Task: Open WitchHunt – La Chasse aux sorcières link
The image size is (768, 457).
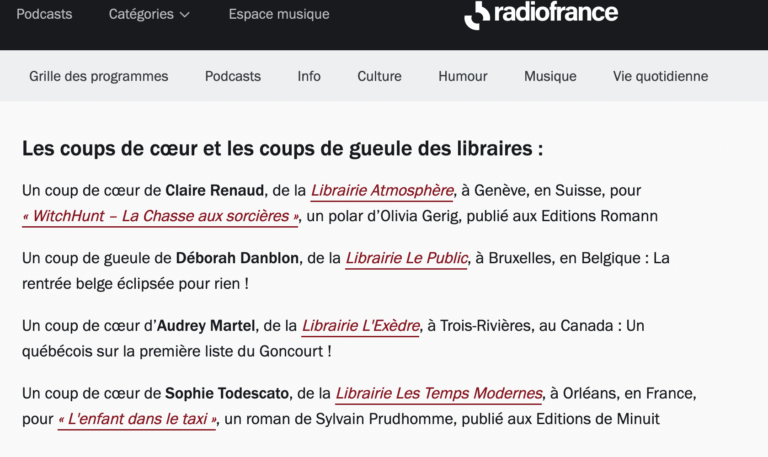Action: click(x=160, y=216)
